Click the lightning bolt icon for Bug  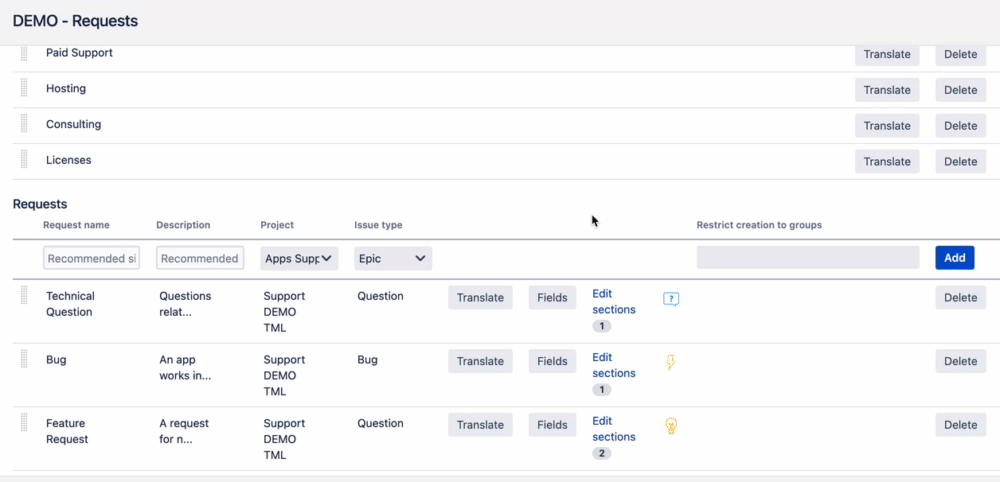(671, 362)
